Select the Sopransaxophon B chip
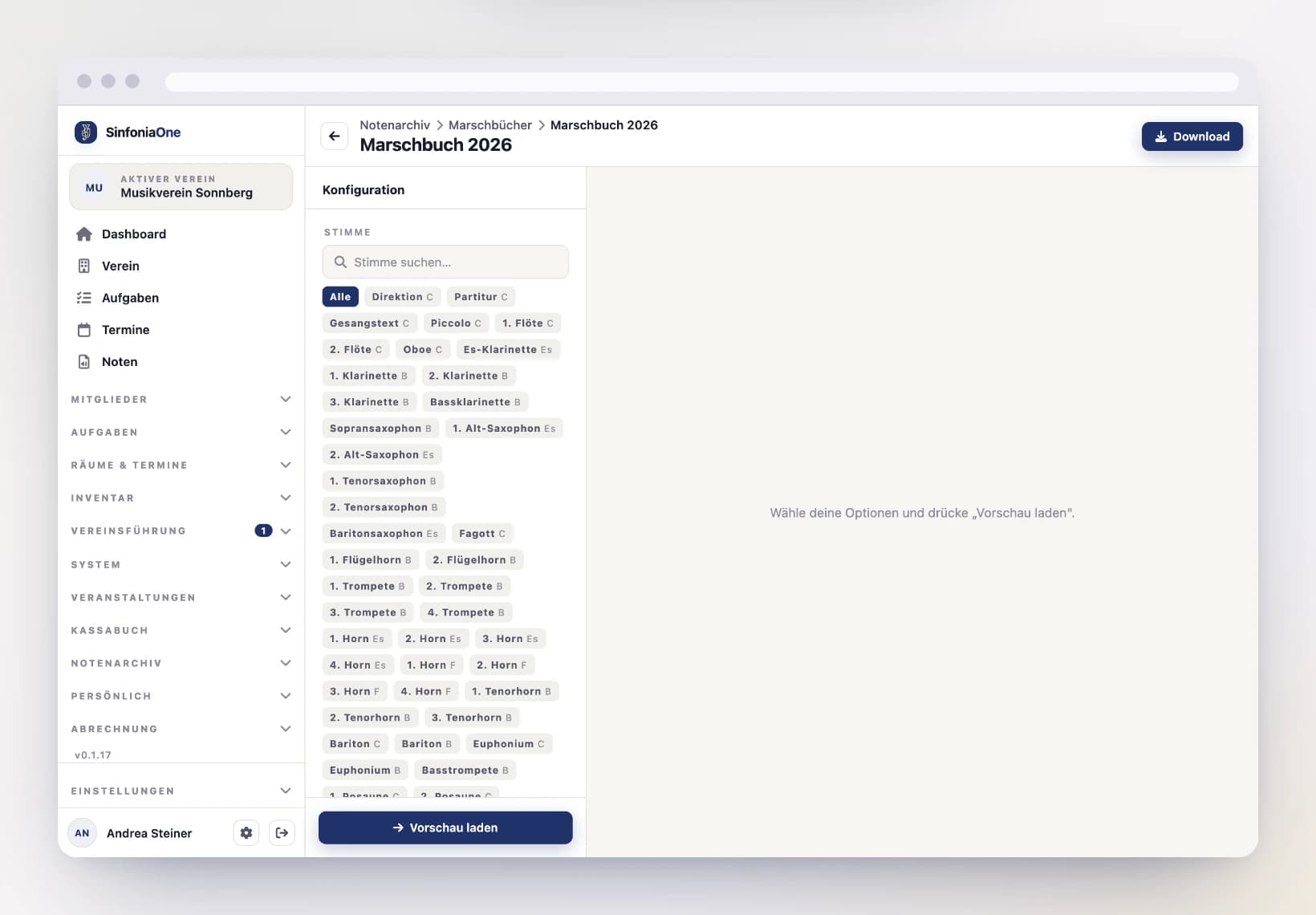The image size is (1316, 915). [380, 429]
